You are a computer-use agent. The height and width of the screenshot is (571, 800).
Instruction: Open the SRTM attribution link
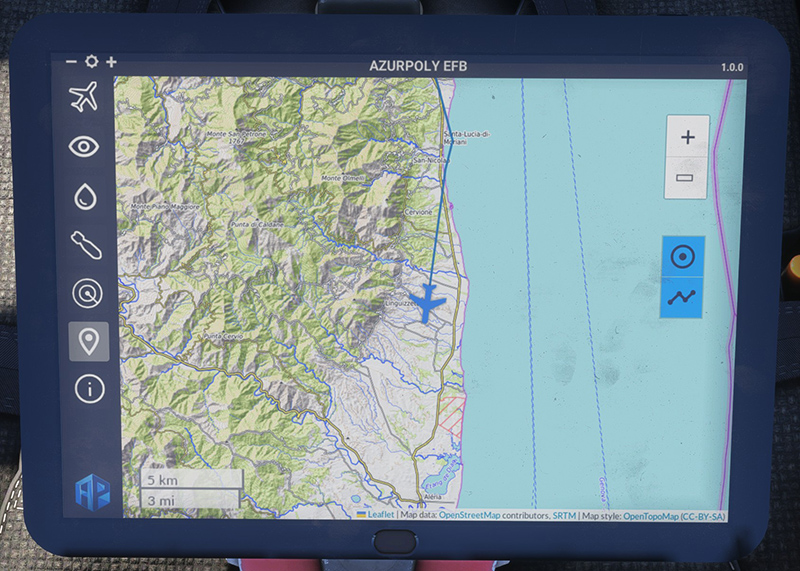(564, 516)
